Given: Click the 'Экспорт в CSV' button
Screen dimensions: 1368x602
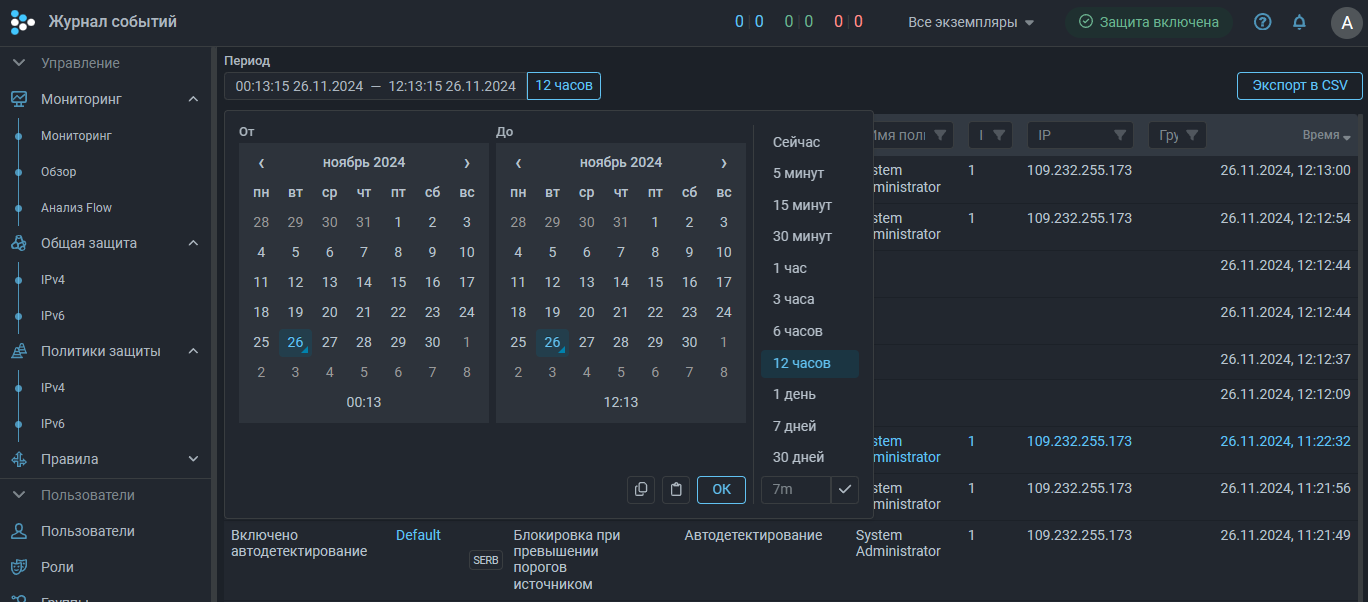Looking at the screenshot, I should 1299,86.
